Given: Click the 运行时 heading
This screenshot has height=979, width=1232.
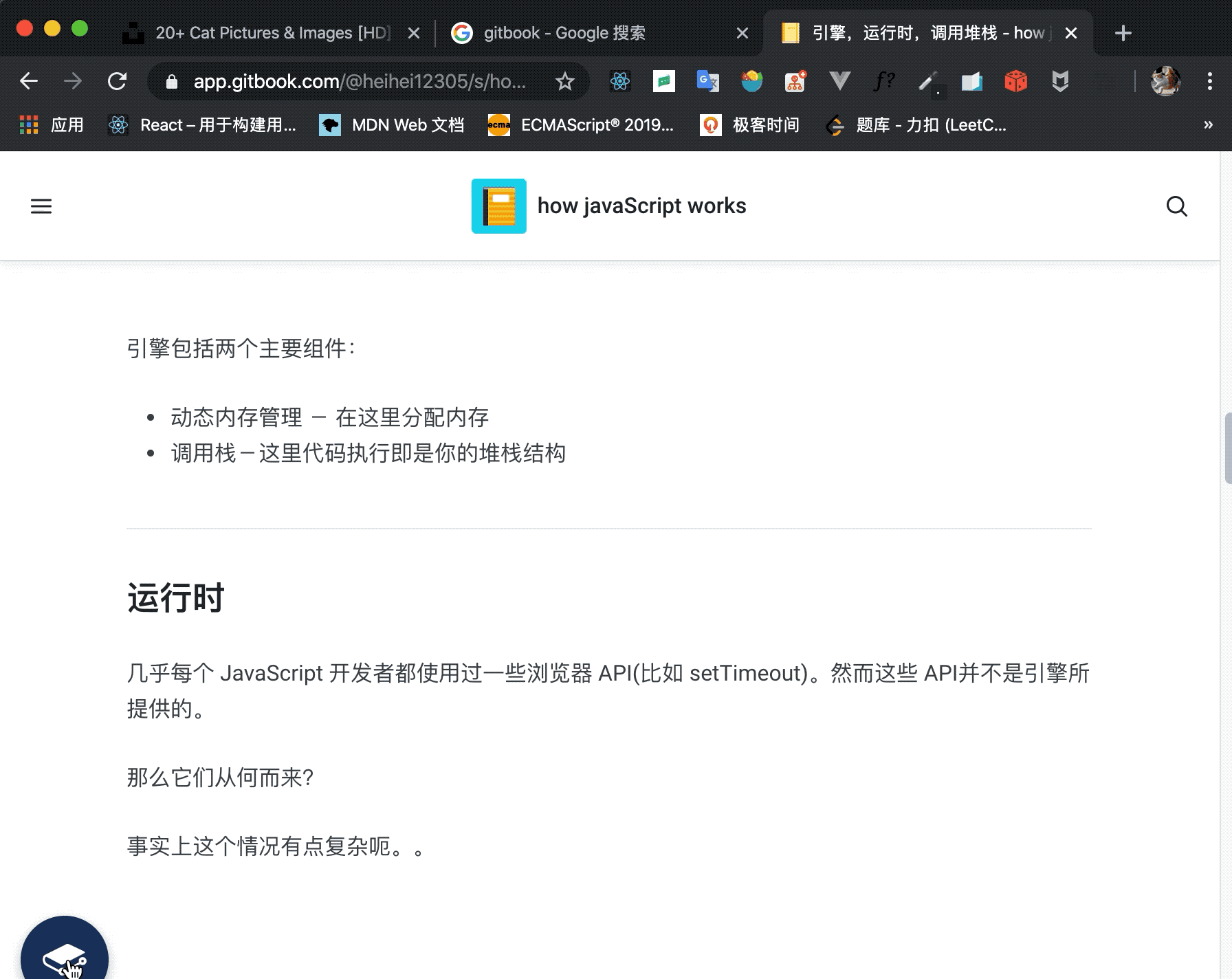Looking at the screenshot, I should point(176,597).
